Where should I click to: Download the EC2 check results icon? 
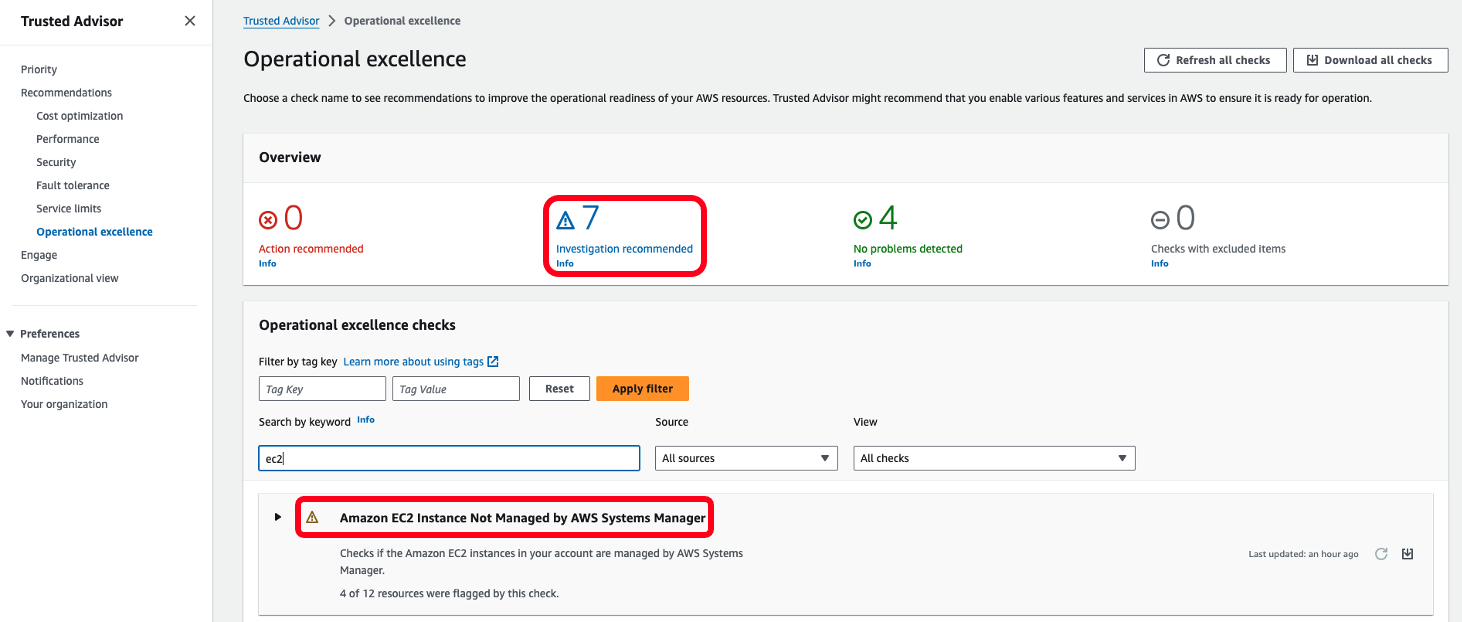click(1407, 554)
